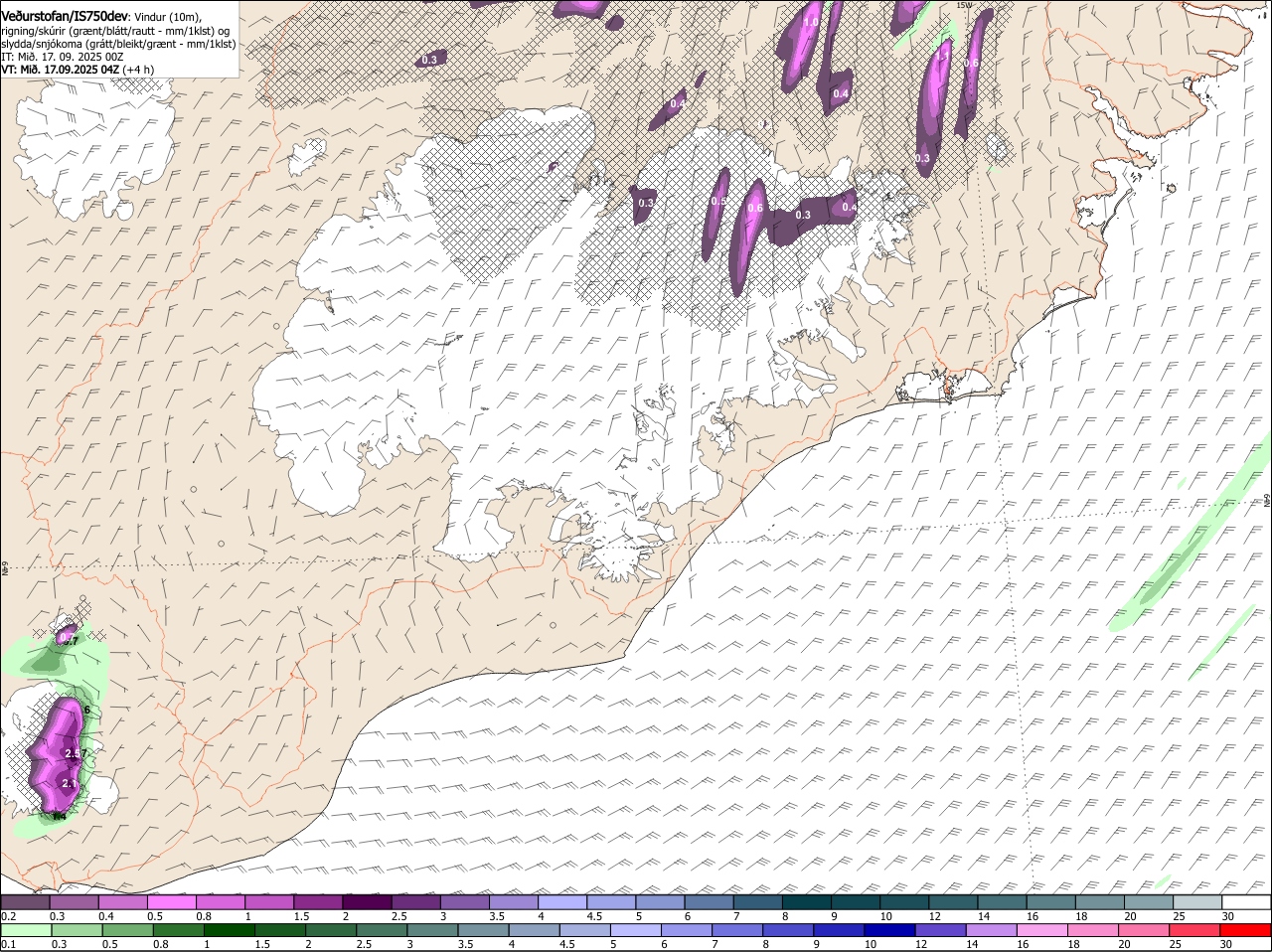
Task: Click the '0.6' value on the central purple streak
Action: point(755,208)
